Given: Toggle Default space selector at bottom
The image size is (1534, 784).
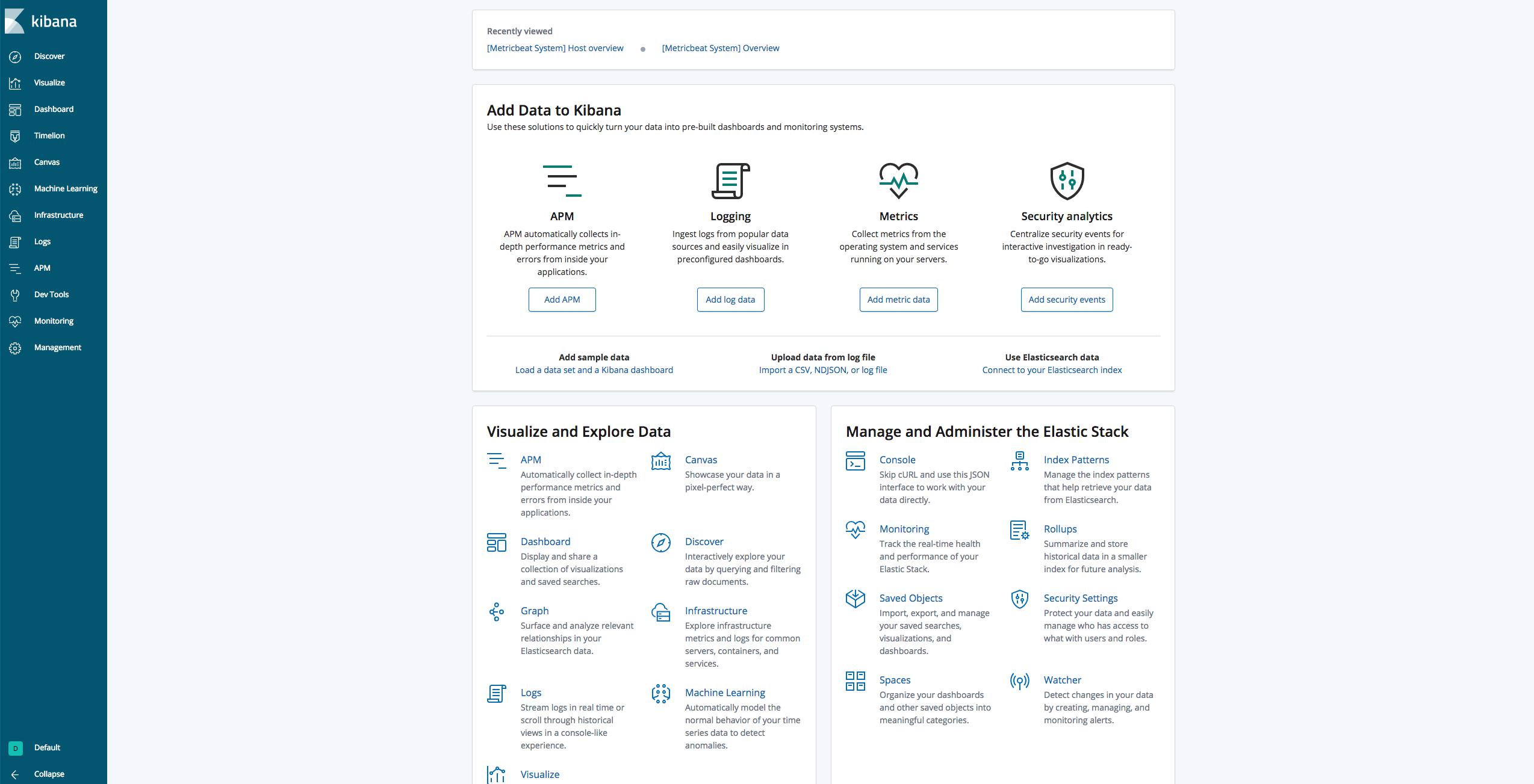Looking at the screenshot, I should [47, 747].
